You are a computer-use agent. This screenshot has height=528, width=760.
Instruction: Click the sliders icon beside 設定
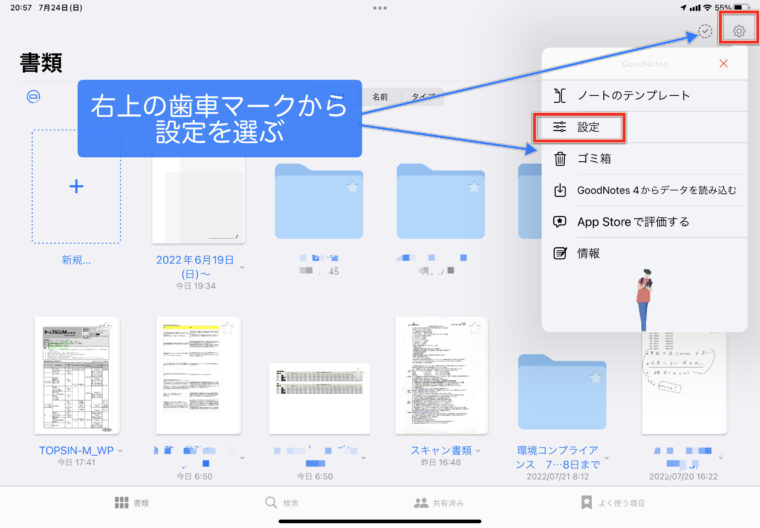[560, 127]
